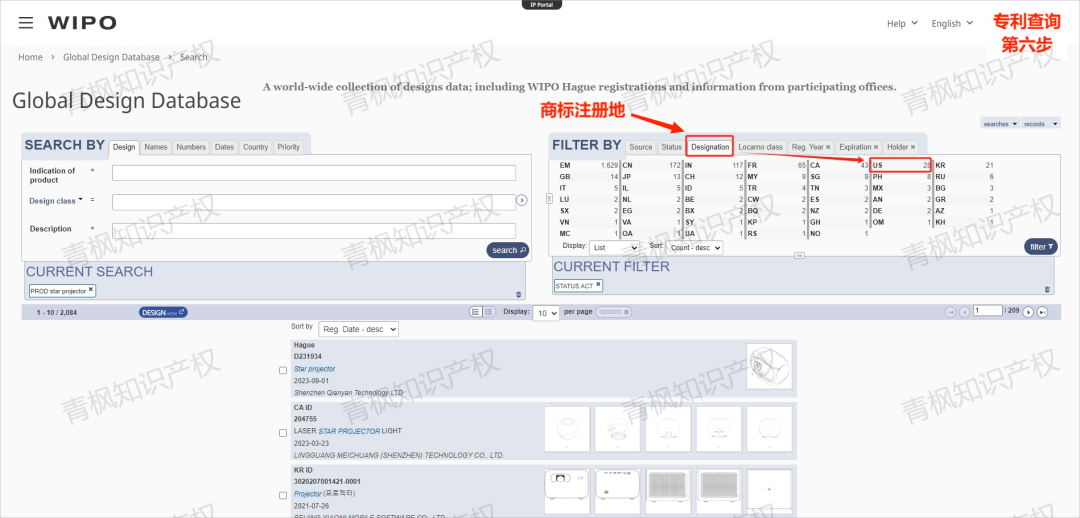Open the Star projector result title
1080x518 pixels.
coord(313,369)
